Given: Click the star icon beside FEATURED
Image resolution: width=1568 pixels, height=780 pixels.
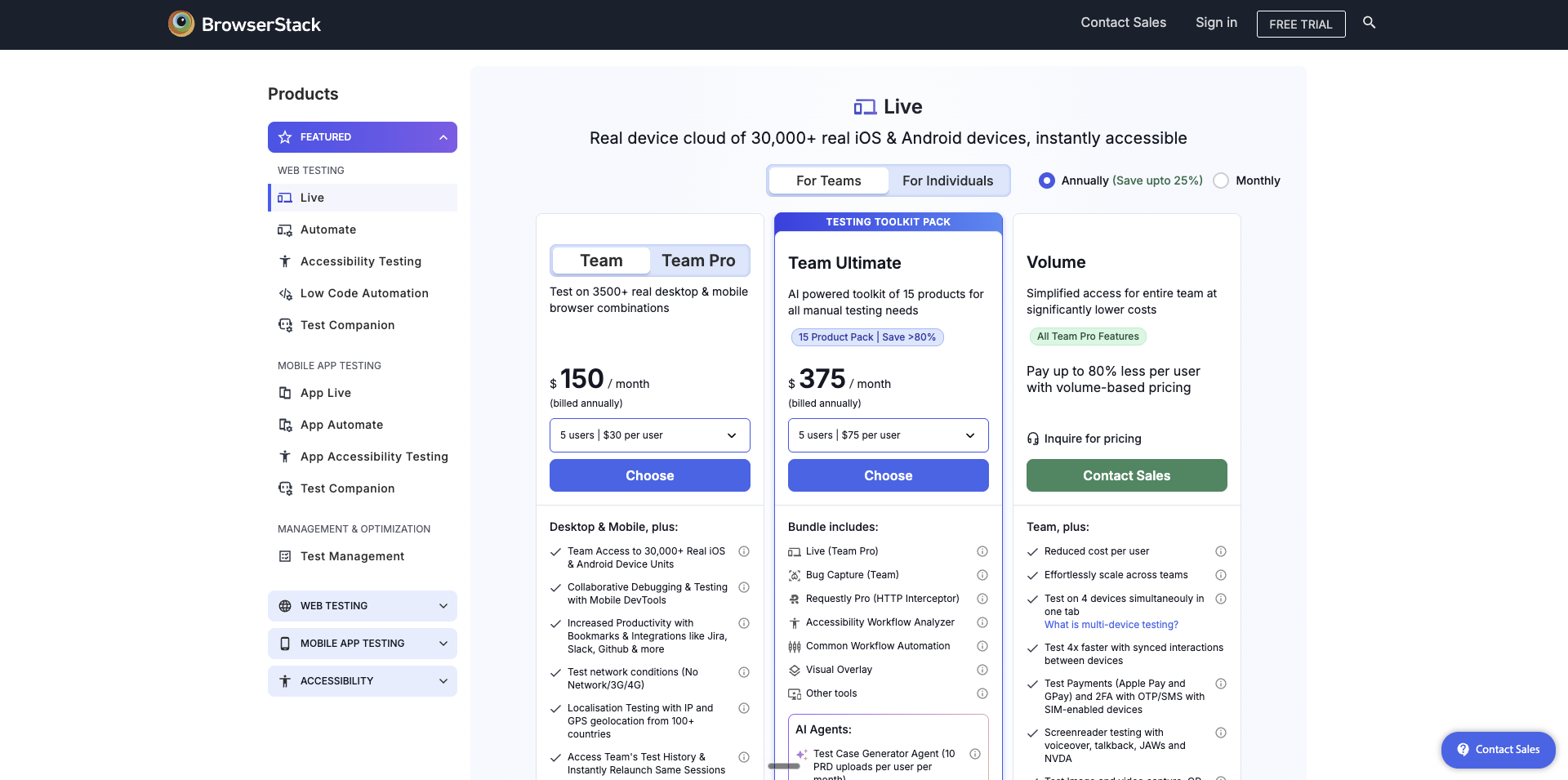Looking at the screenshot, I should click(x=285, y=137).
